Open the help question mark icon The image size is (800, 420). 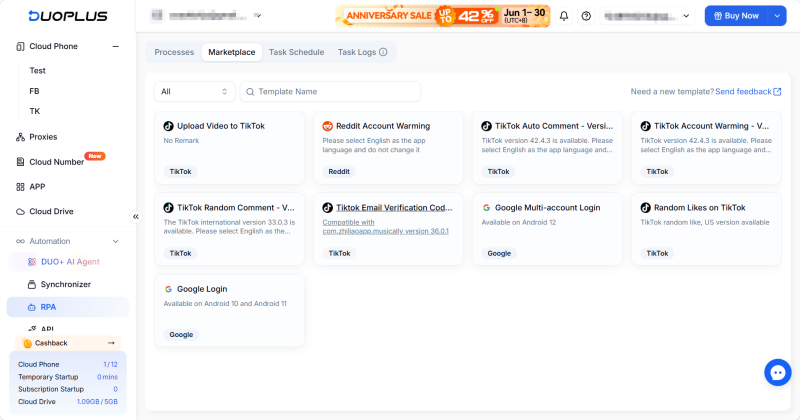(586, 16)
